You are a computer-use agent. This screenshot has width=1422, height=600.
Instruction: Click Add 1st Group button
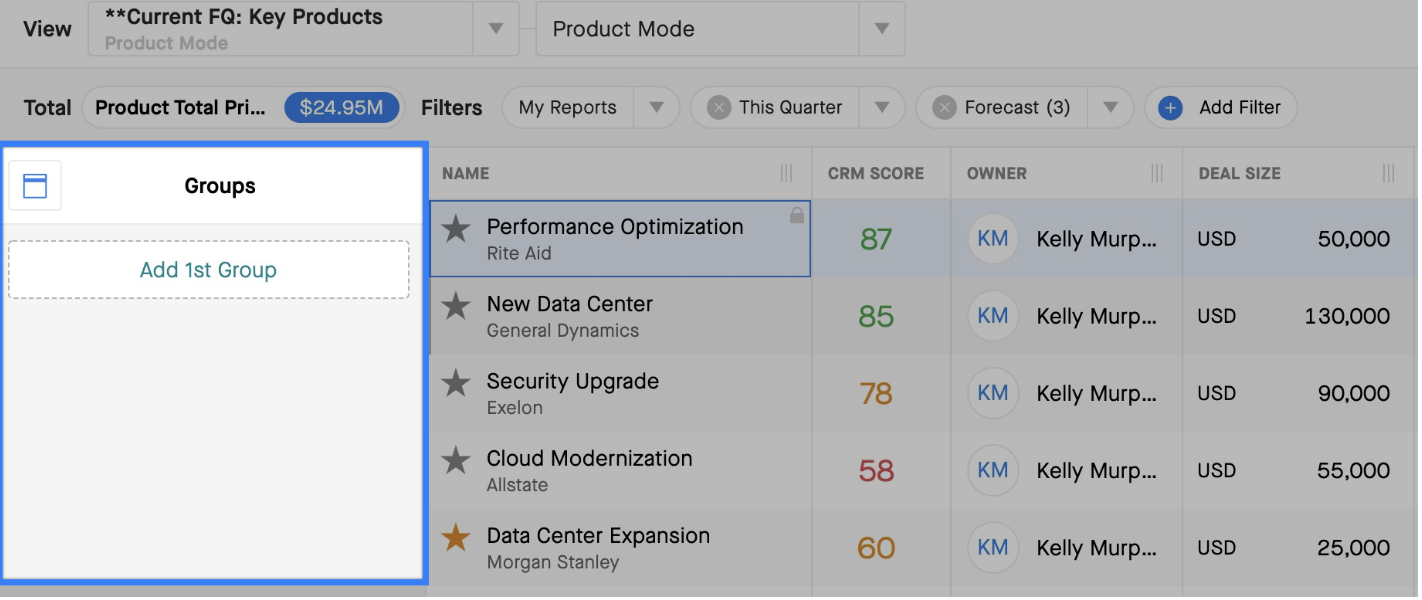tap(209, 270)
